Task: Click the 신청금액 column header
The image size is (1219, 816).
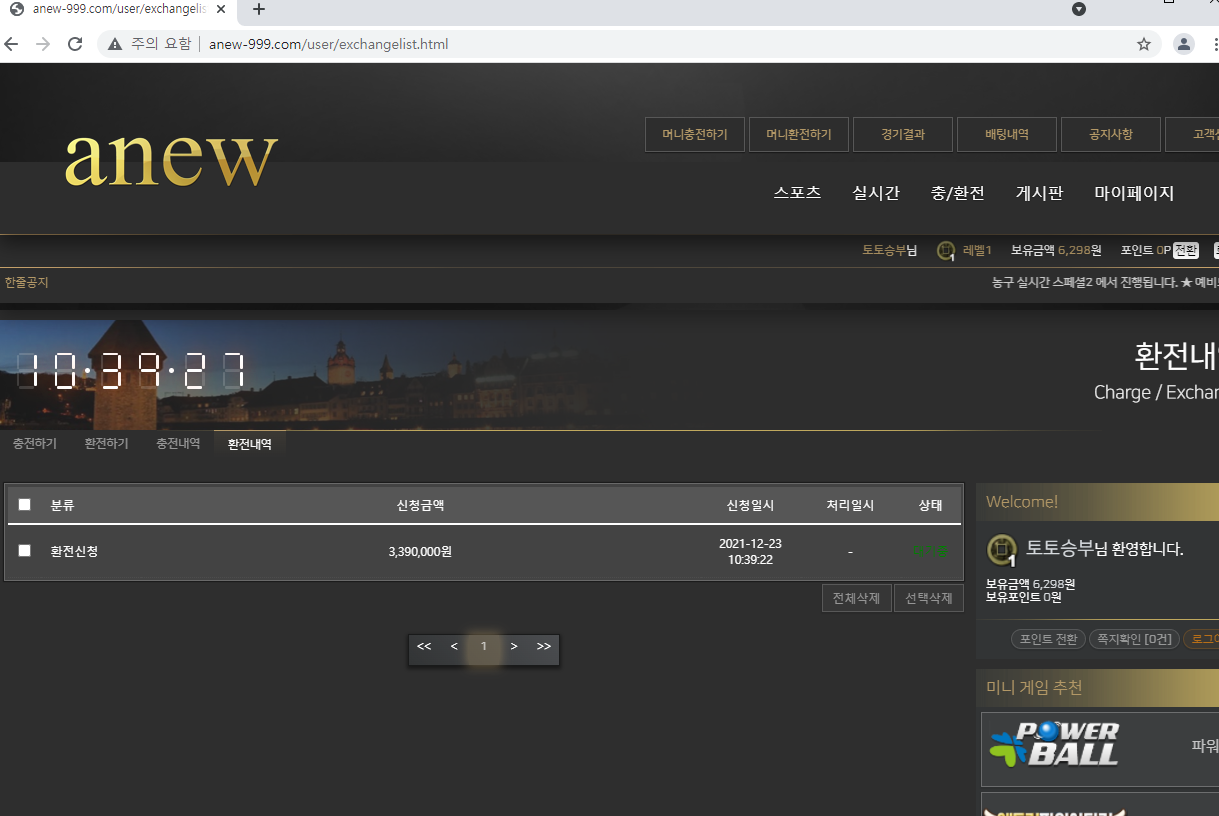Action: click(420, 505)
